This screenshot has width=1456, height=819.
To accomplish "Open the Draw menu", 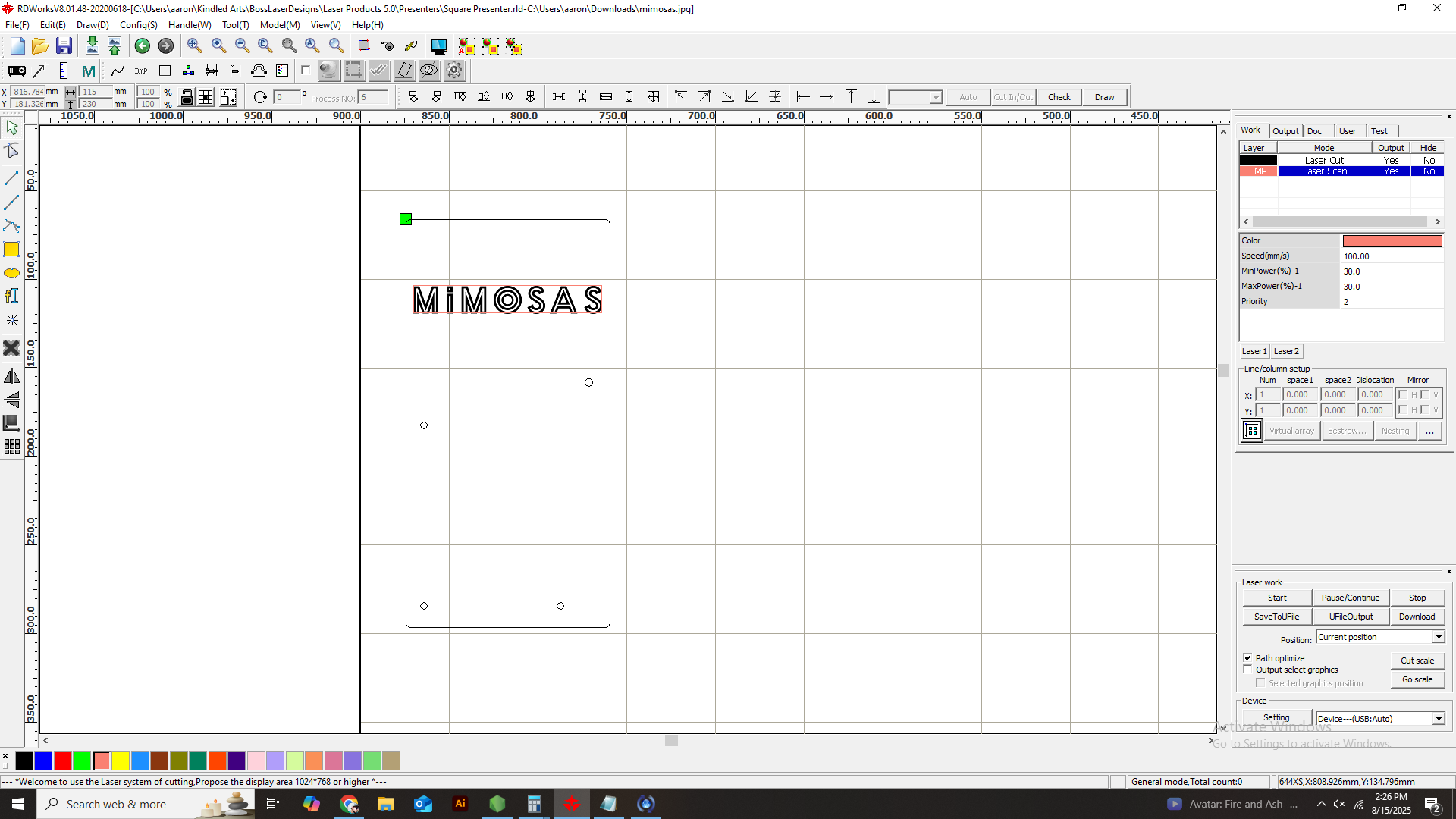I will coord(93,25).
